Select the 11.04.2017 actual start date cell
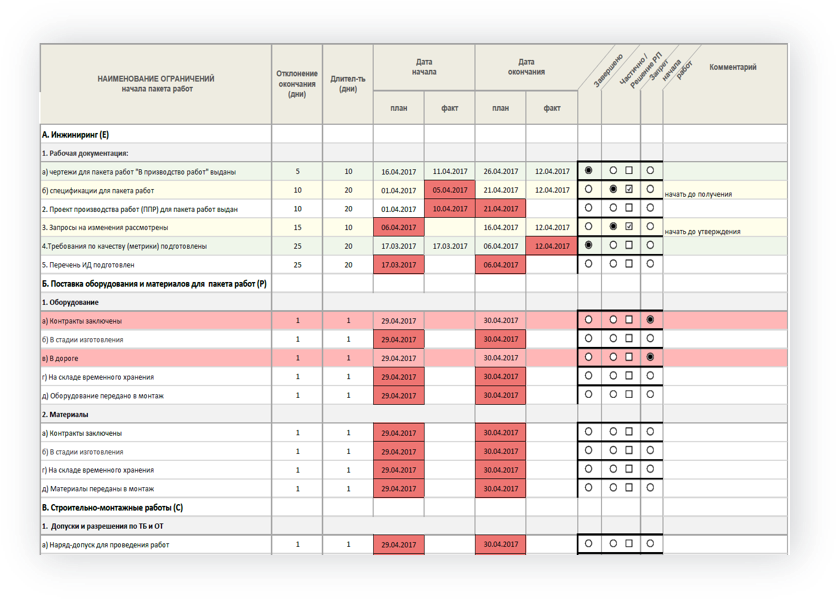The width and height of the screenshot is (837, 599). (449, 171)
